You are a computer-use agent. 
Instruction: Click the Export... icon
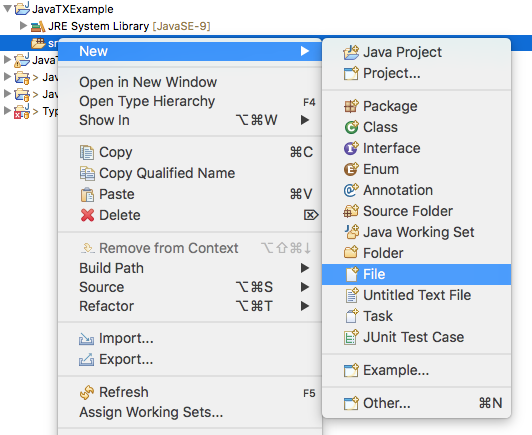[86, 359]
